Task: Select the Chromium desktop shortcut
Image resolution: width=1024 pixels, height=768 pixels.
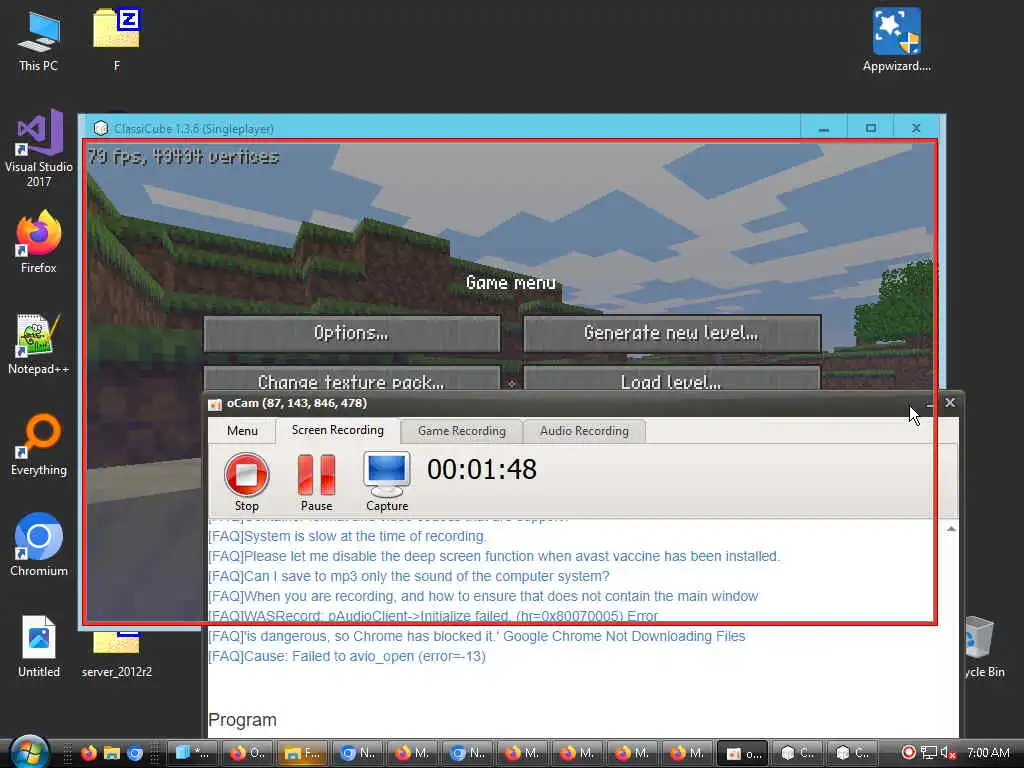Action: pyautogui.click(x=39, y=545)
